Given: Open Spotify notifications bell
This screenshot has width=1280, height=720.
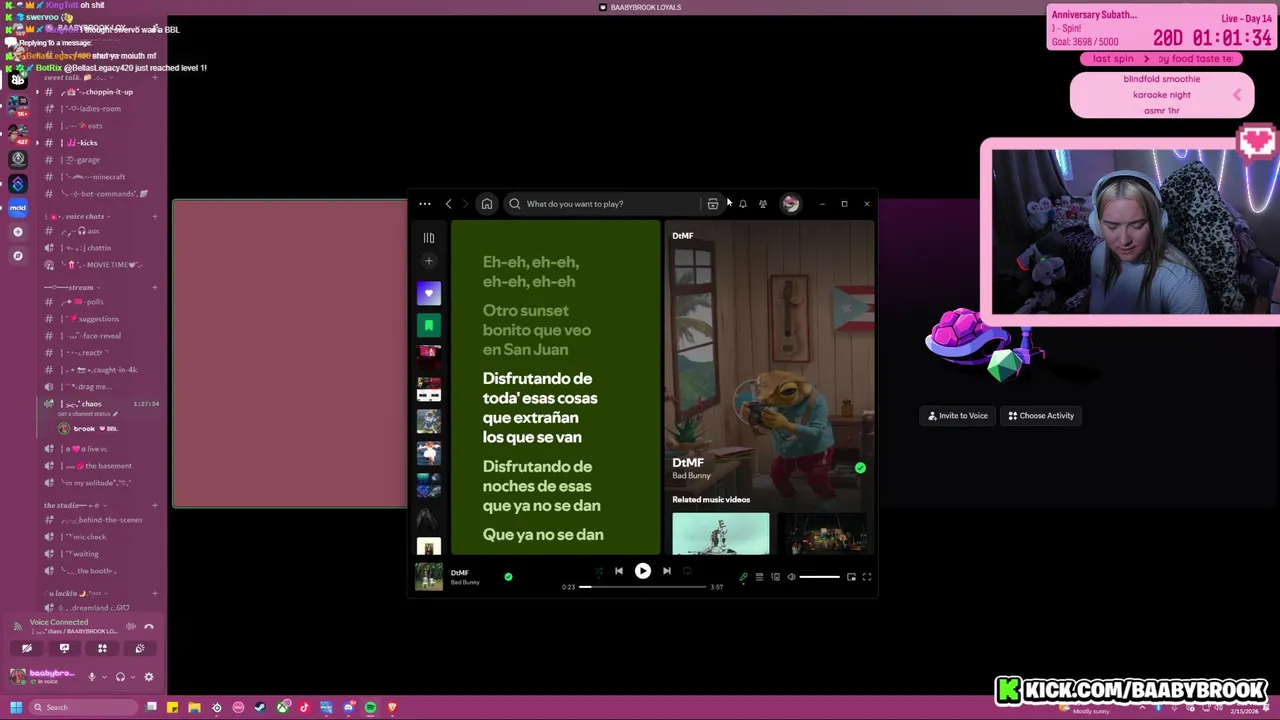Looking at the screenshot, I should 743,204.
